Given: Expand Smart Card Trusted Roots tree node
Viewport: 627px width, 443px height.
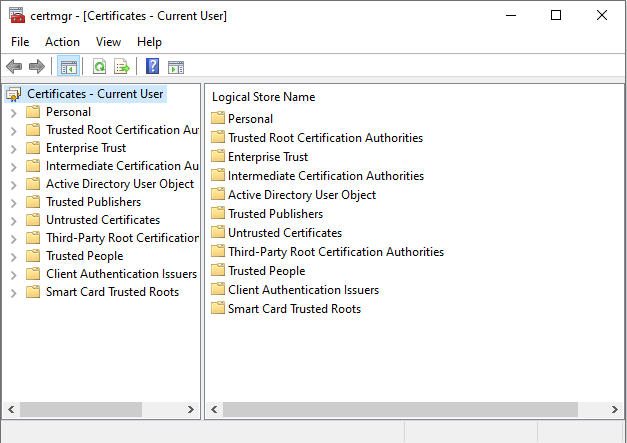Looking at the screenshot, I should [x=14, y=293].
